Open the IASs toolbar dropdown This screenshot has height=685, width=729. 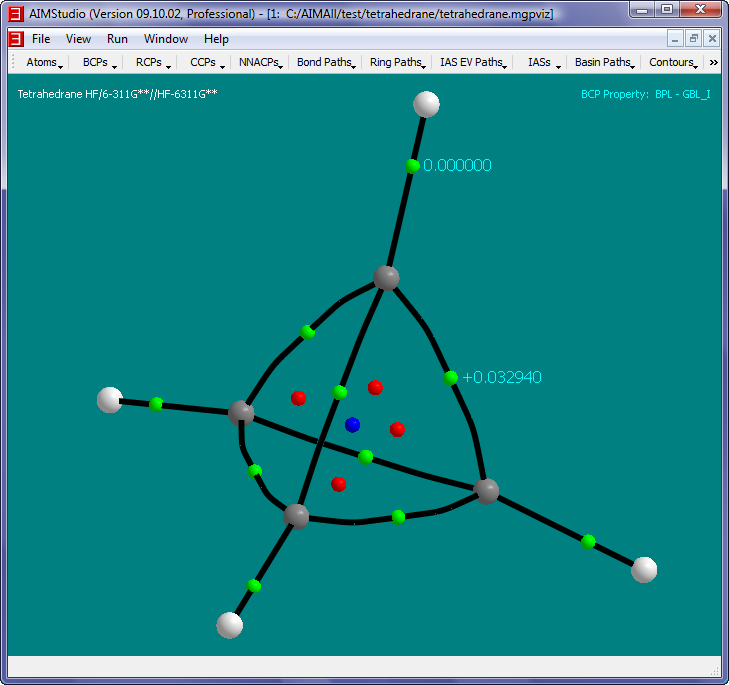(x=542, y=62)
